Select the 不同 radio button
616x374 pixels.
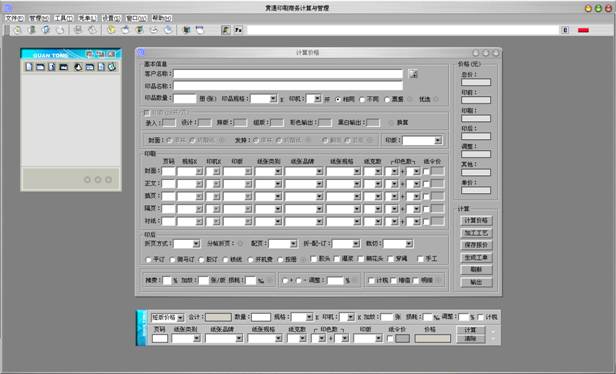click(x=362, y=99)
